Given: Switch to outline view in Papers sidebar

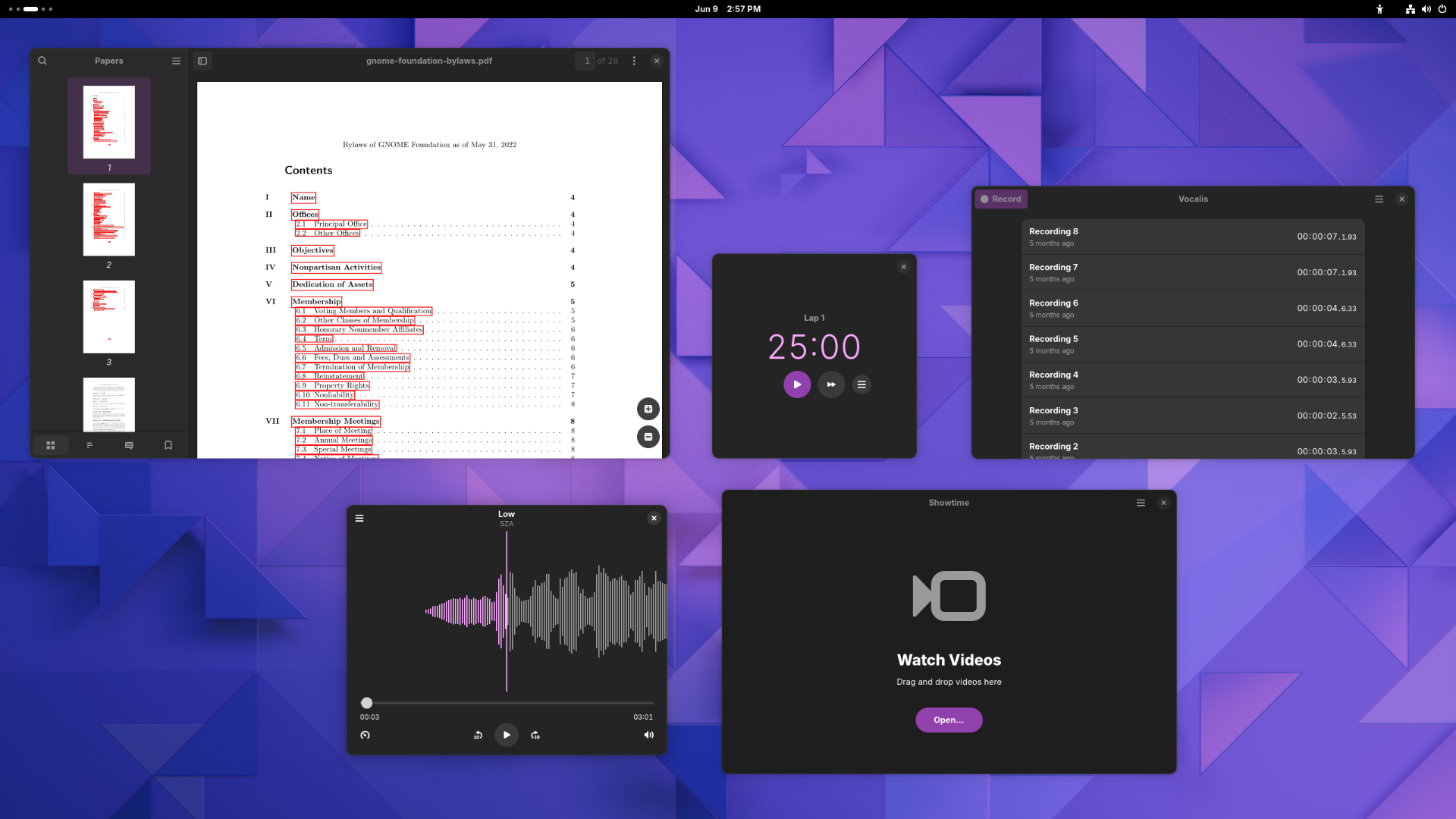Looking at the screenshot, I should (x=89, y=445).
